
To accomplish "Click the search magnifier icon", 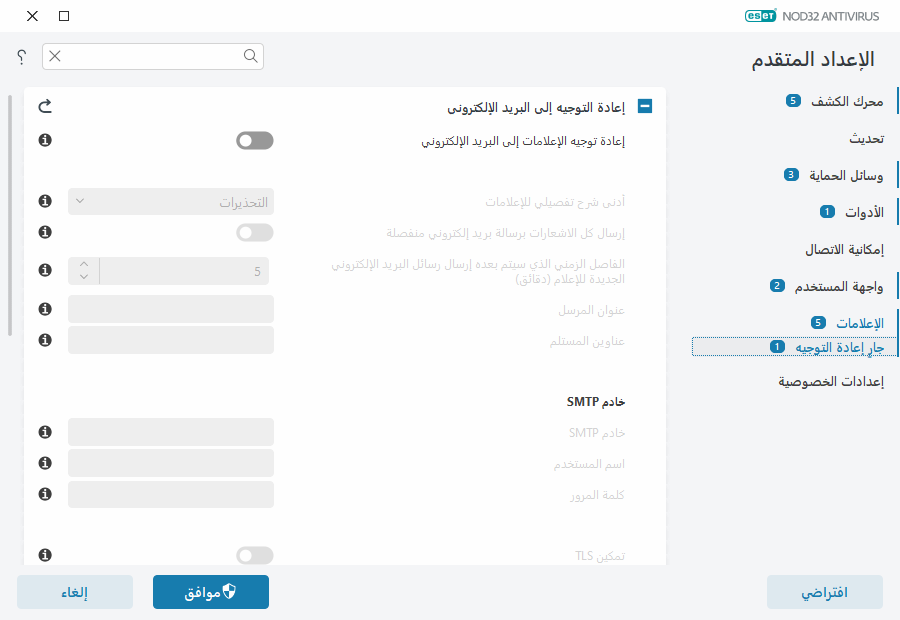I will (x=250, y=56).
